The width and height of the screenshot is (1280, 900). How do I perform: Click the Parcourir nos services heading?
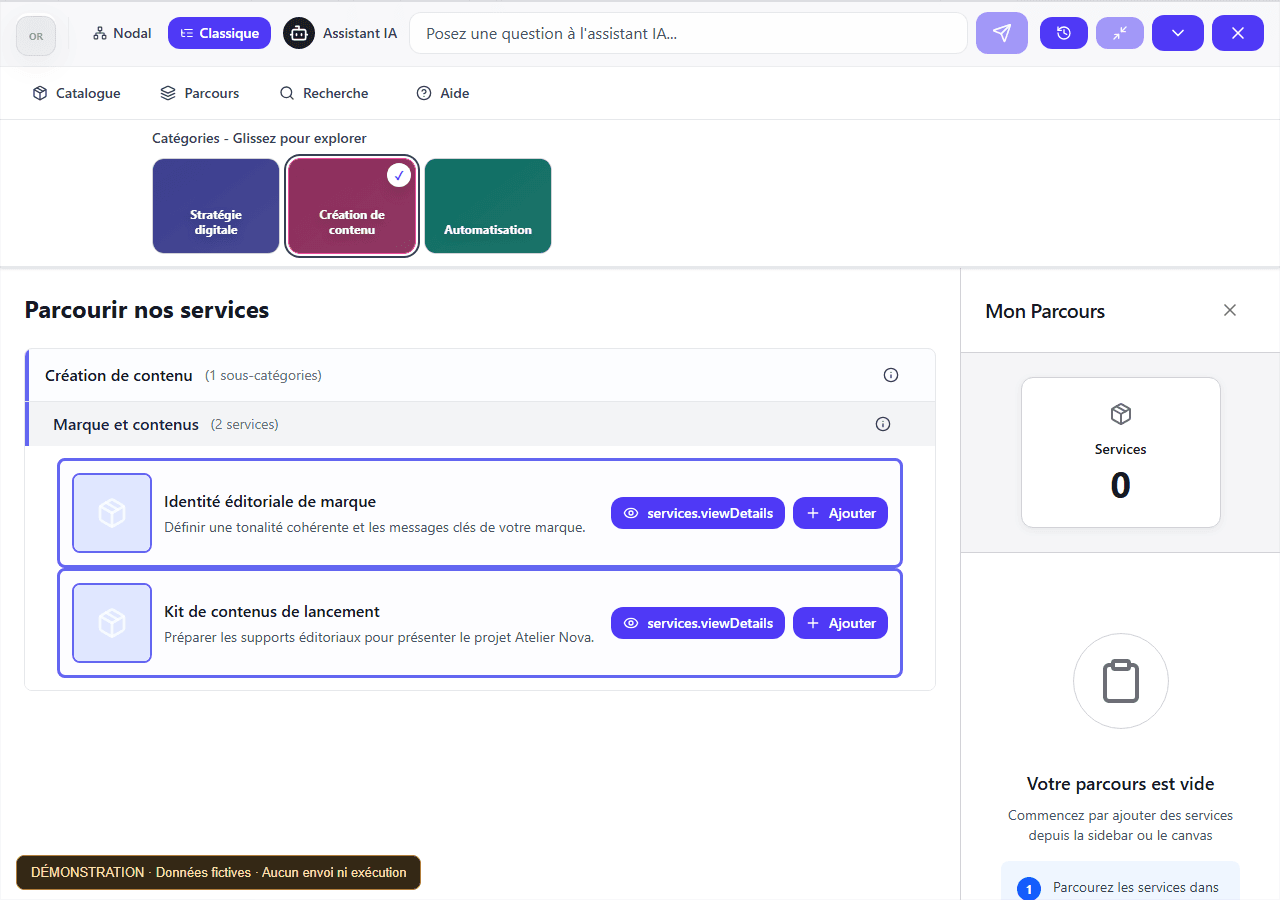(x=147, y=310)
